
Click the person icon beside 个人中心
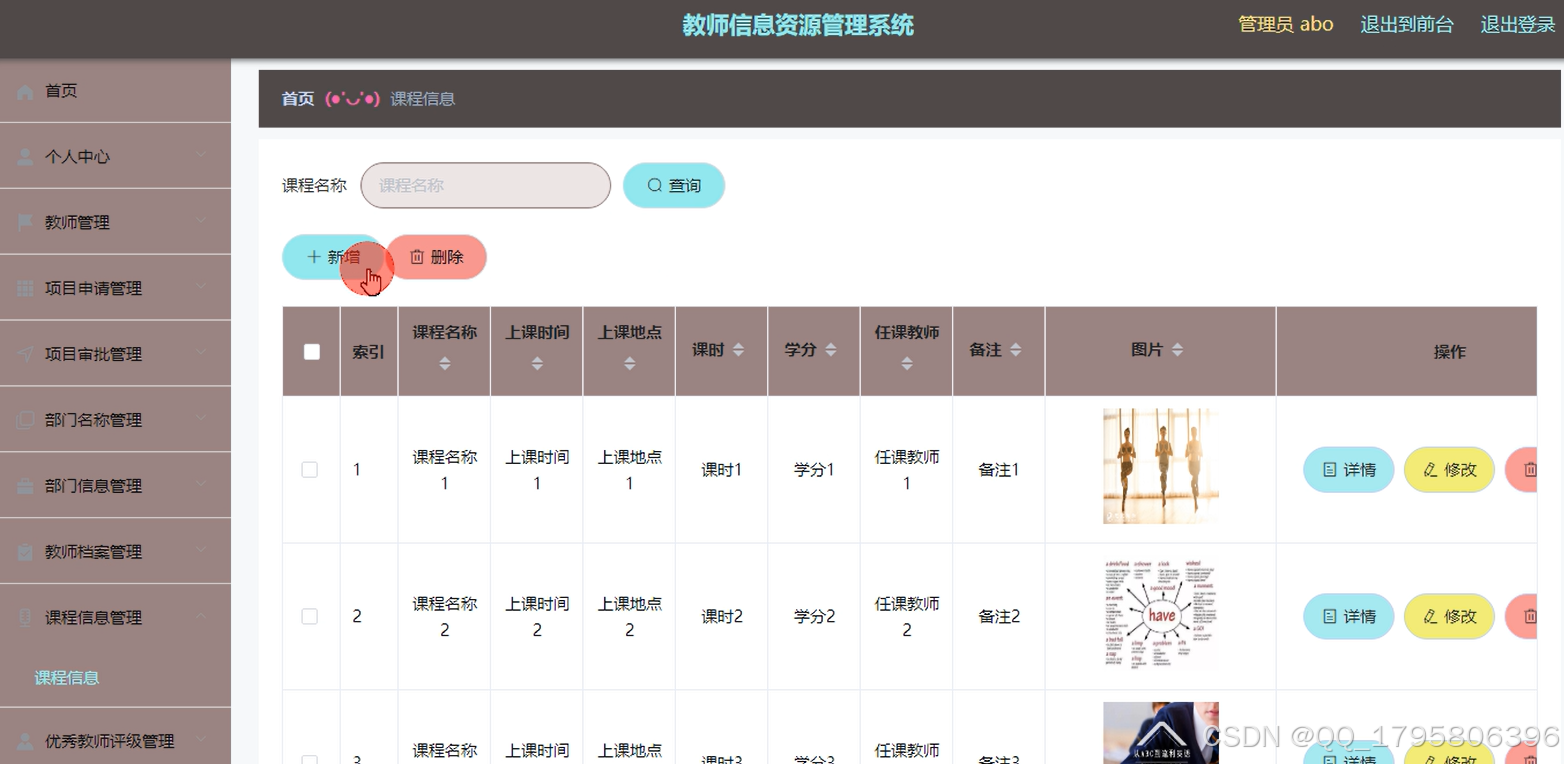tap(23, 156)
